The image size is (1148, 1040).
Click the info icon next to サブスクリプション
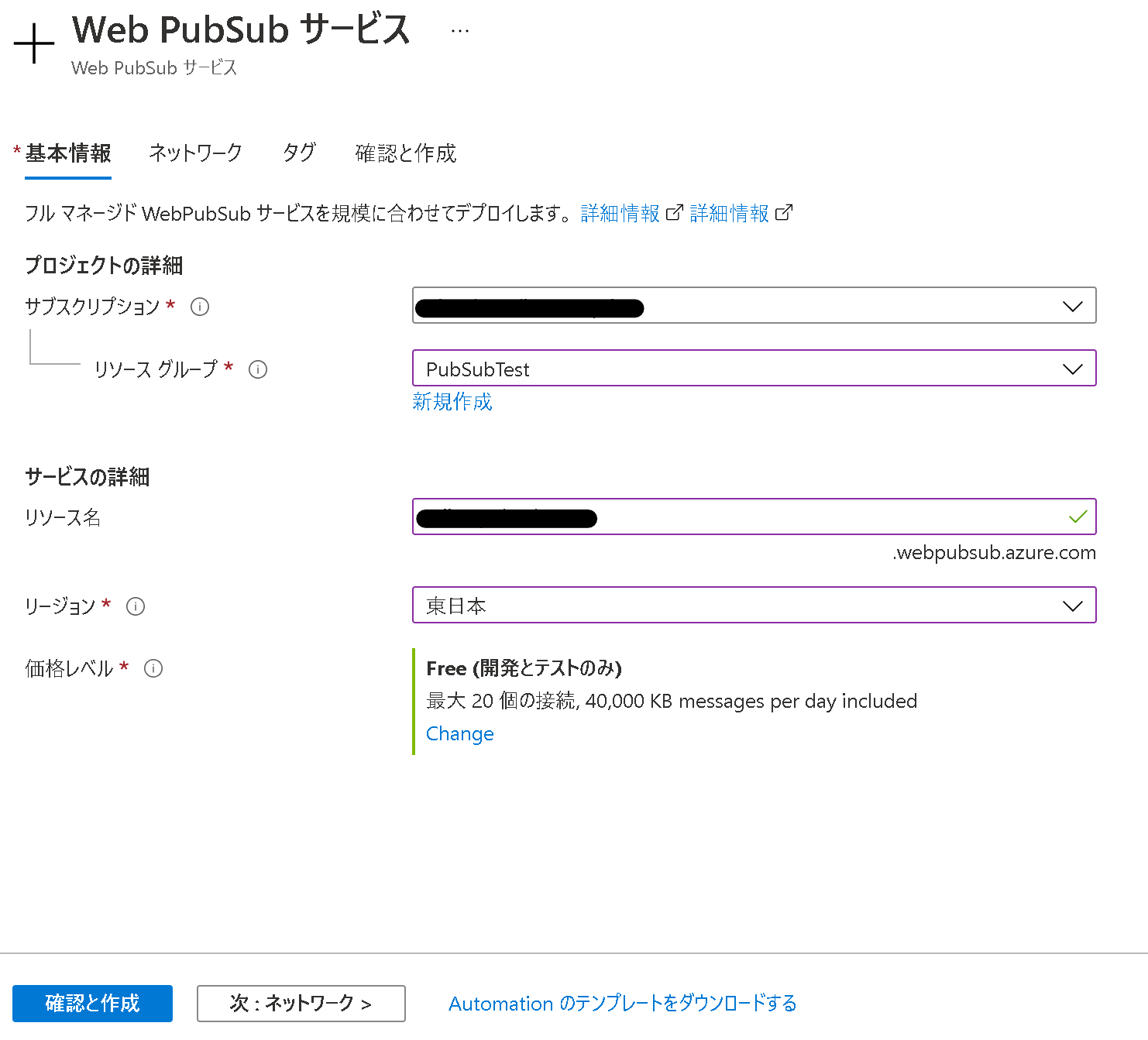pyautogui.click(x=200, y=307)
